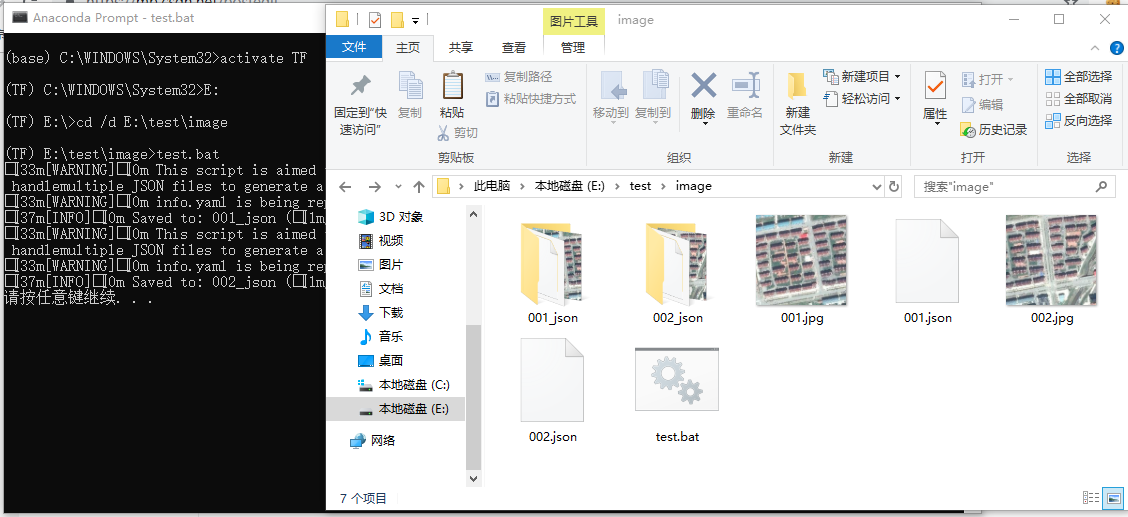Screen dimensions: 1128x517
Task: Click the Refresh button beside address bar
Action: 893,187
